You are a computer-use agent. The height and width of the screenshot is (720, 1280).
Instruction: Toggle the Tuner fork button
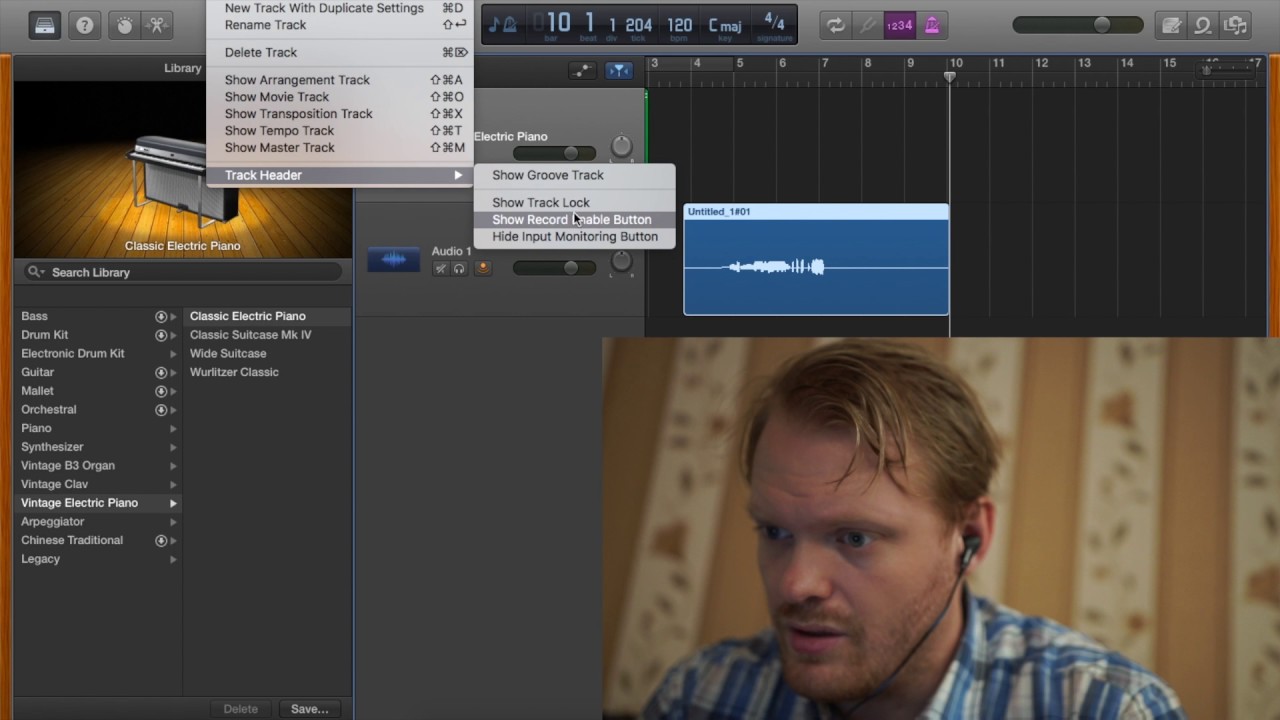(867, 25)
